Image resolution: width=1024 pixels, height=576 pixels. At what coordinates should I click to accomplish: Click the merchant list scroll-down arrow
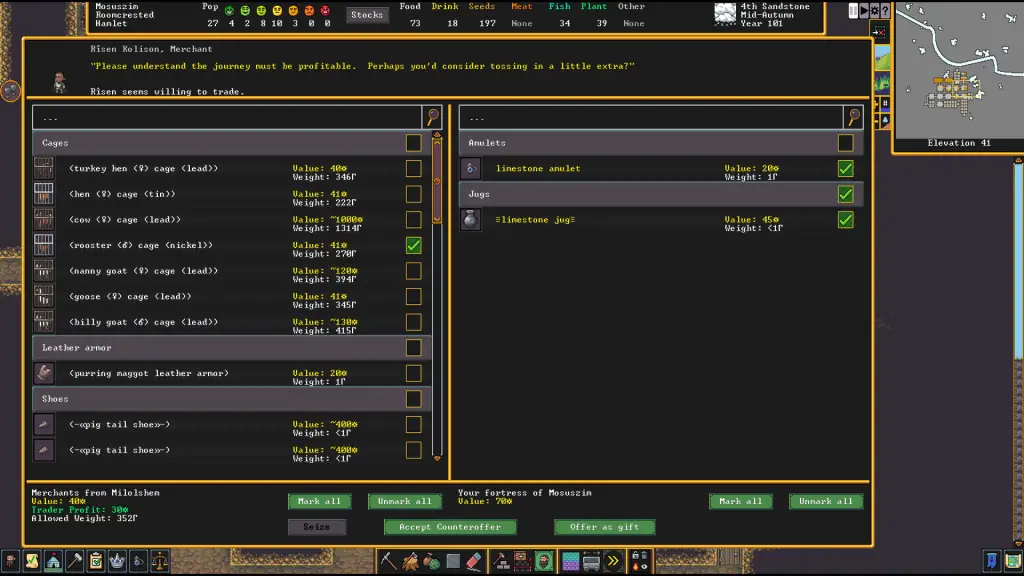(437, 458)
